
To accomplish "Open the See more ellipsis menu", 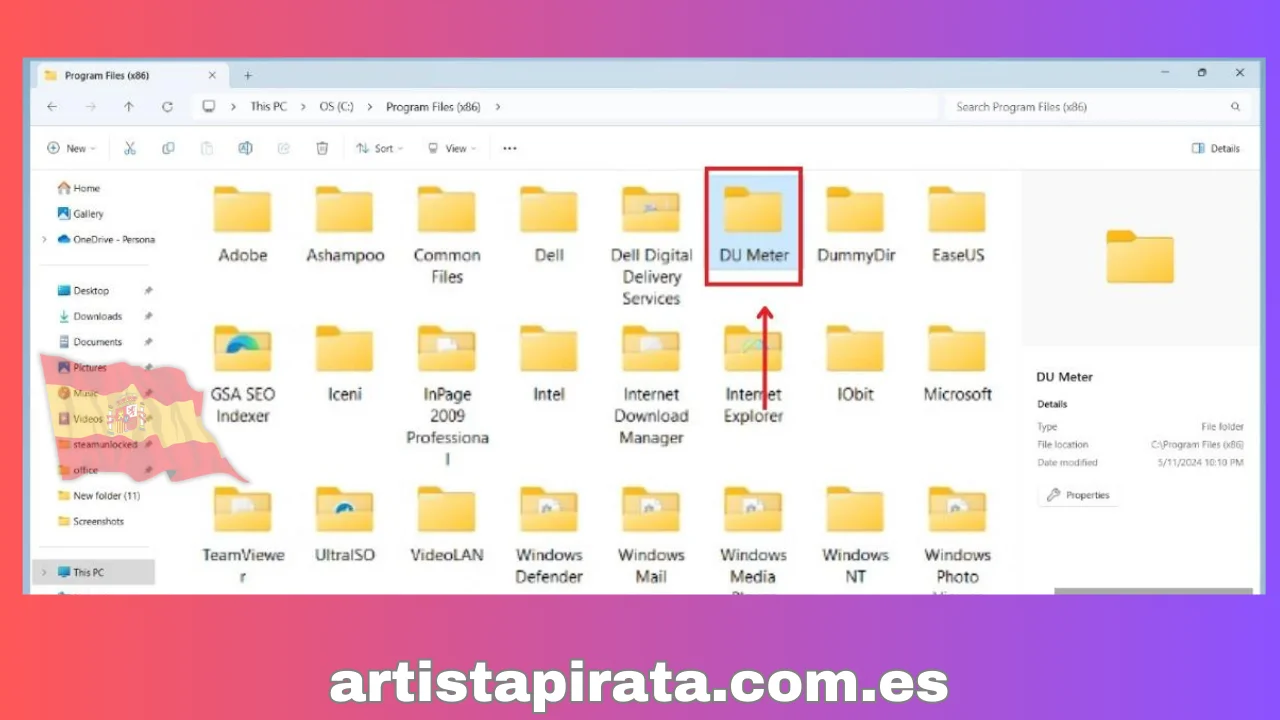I will tap(510, 148).
